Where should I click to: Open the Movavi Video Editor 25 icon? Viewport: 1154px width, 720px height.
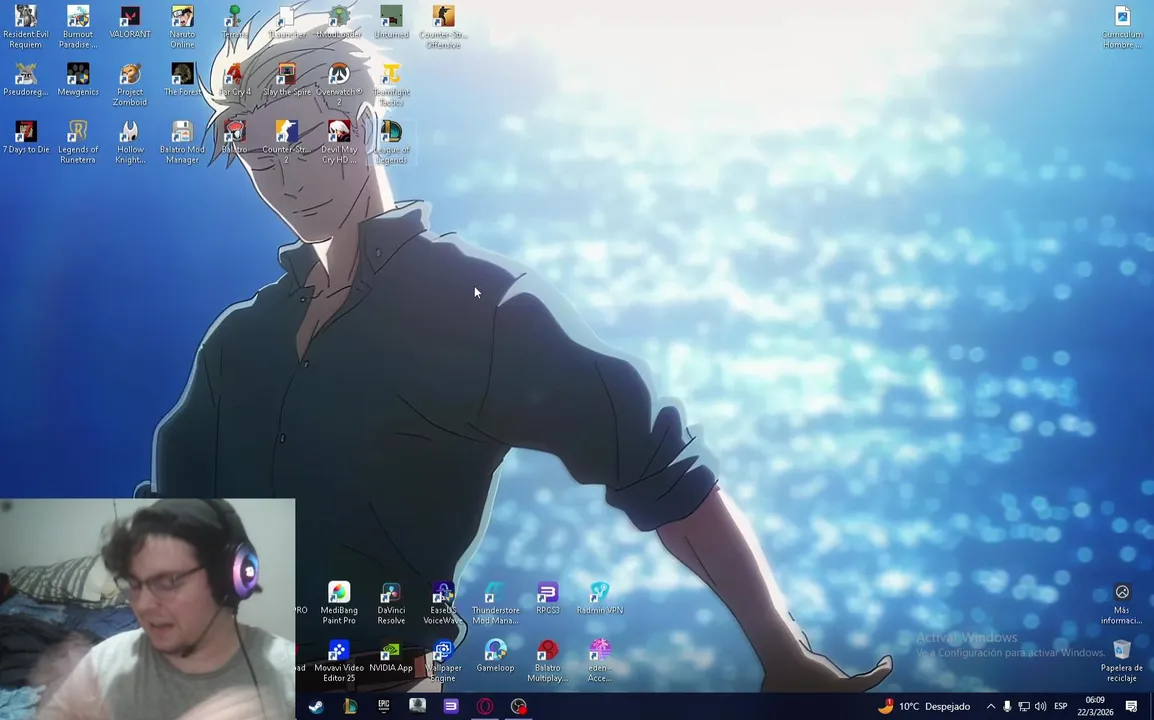click(x=339, y=660)
